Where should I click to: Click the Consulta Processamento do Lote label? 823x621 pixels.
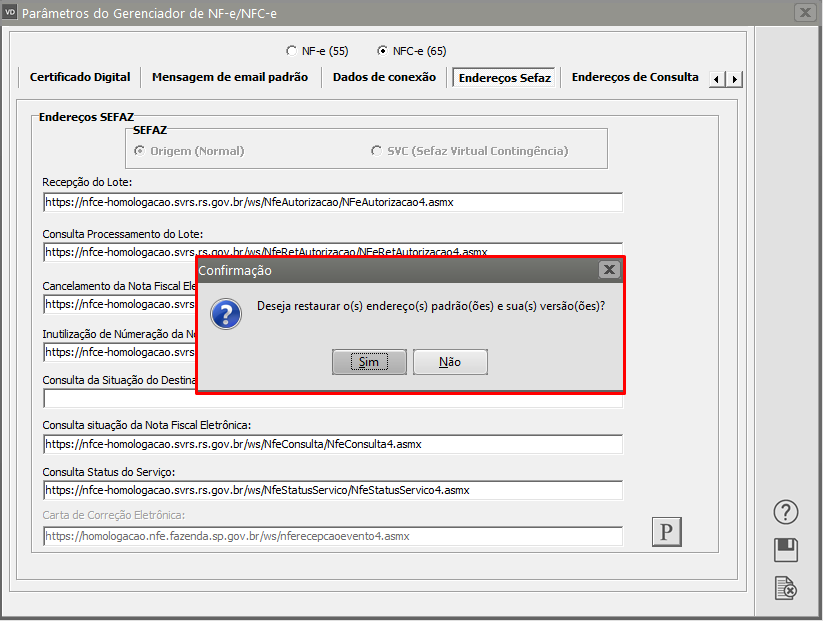[x=122, y=234]
